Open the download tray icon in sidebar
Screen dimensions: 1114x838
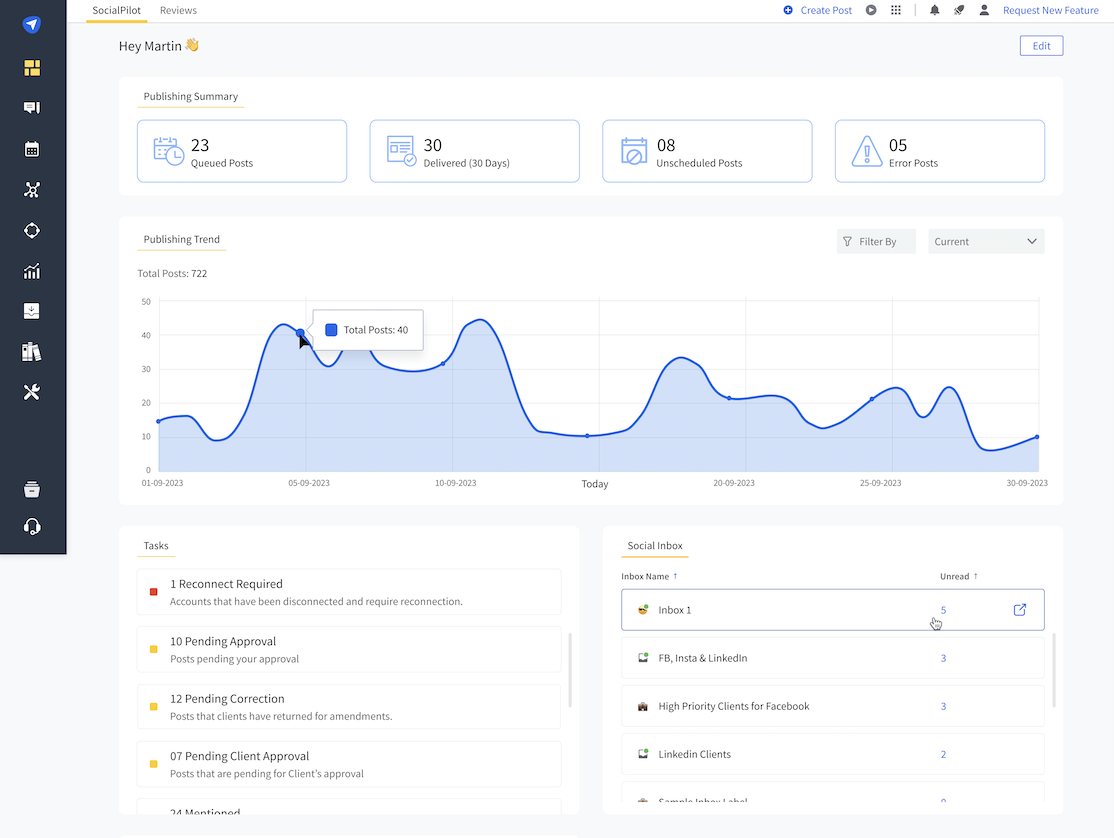[32, 311]
